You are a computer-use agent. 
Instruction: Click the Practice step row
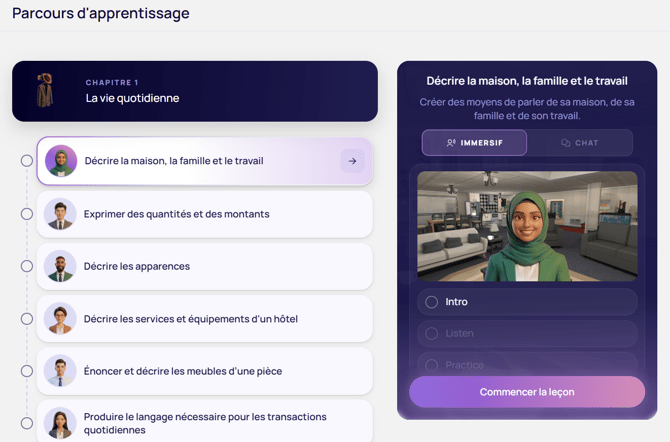pyautogui.click(x=527, y=362)
